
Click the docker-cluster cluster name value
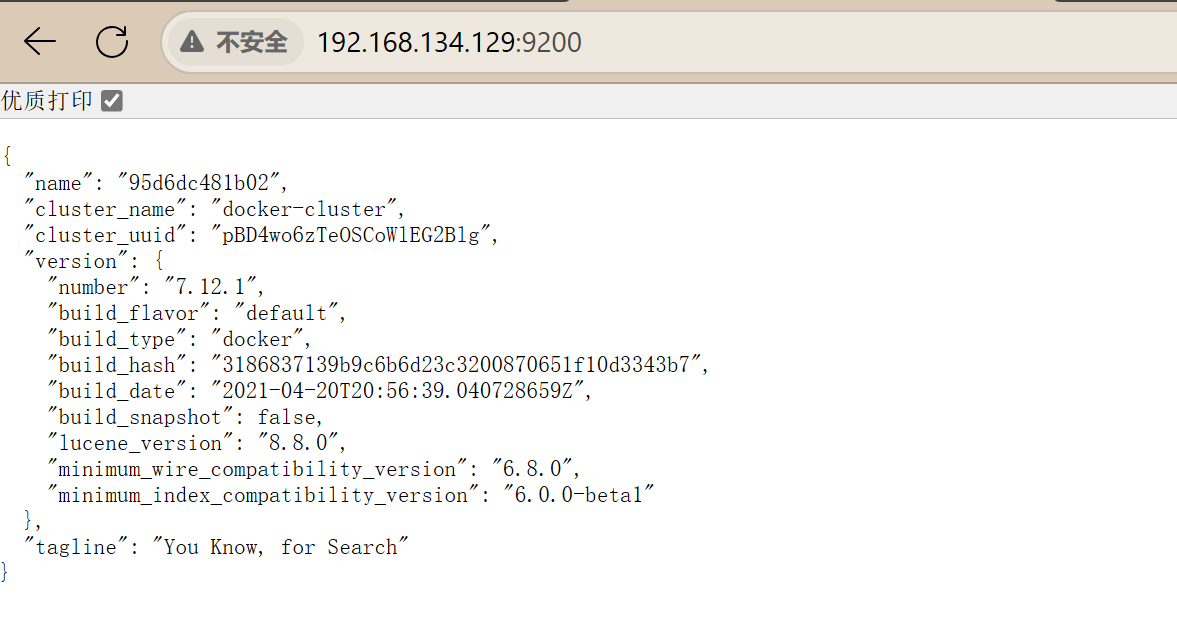tap(304, 209)
